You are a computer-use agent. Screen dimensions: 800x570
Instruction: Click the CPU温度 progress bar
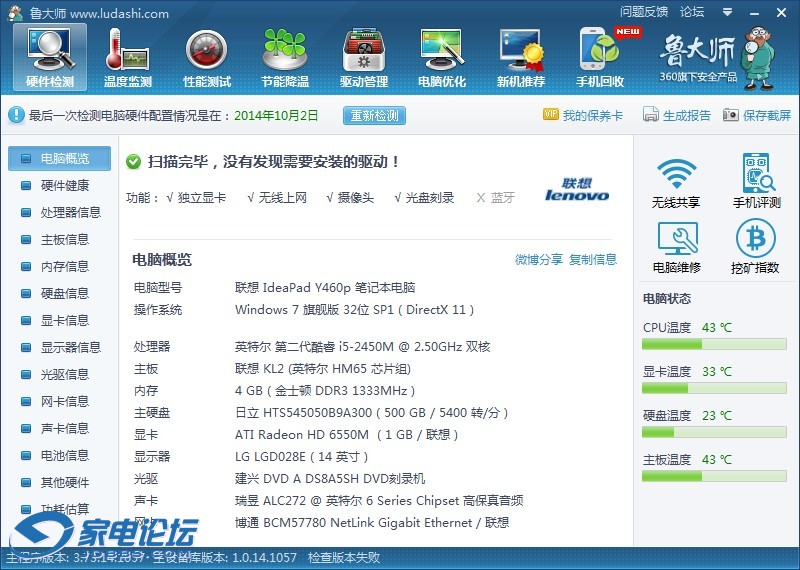714,344
